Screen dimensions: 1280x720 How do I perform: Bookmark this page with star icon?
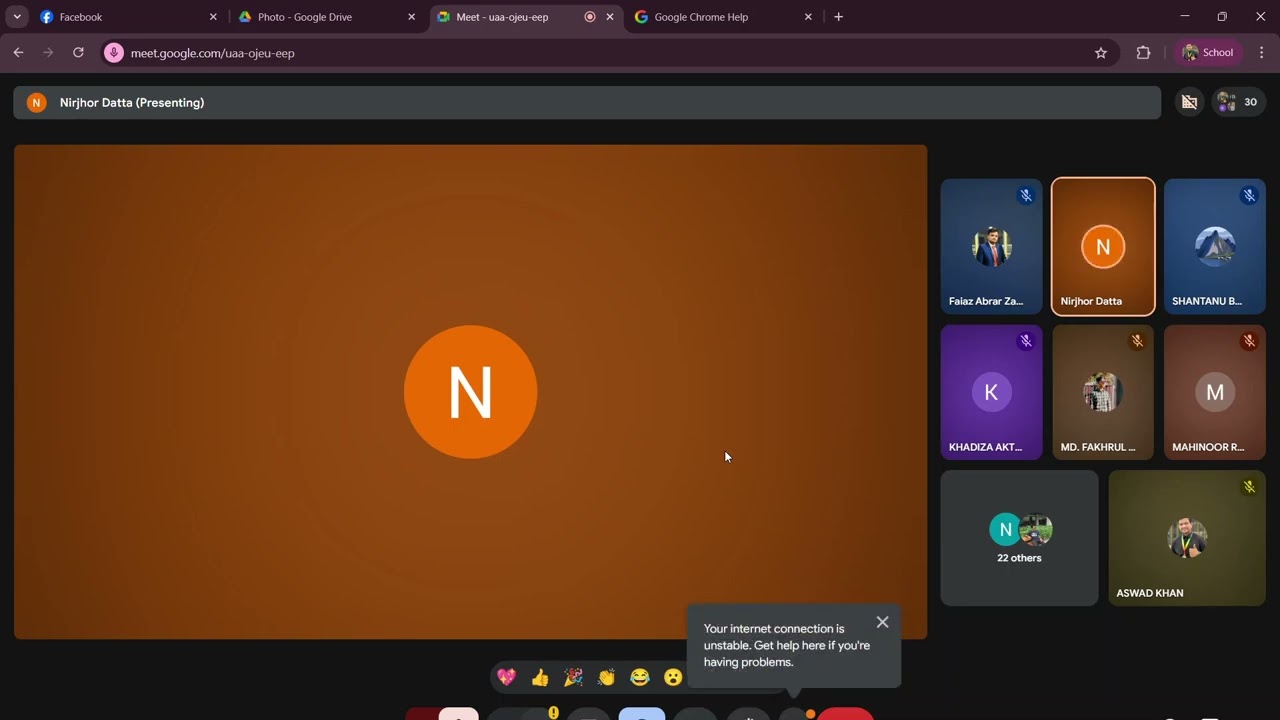point(1101,53)
